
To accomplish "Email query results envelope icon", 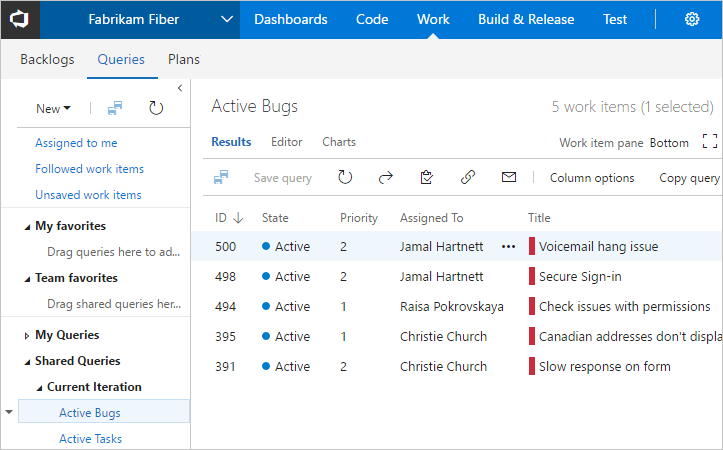I will 509,178.
